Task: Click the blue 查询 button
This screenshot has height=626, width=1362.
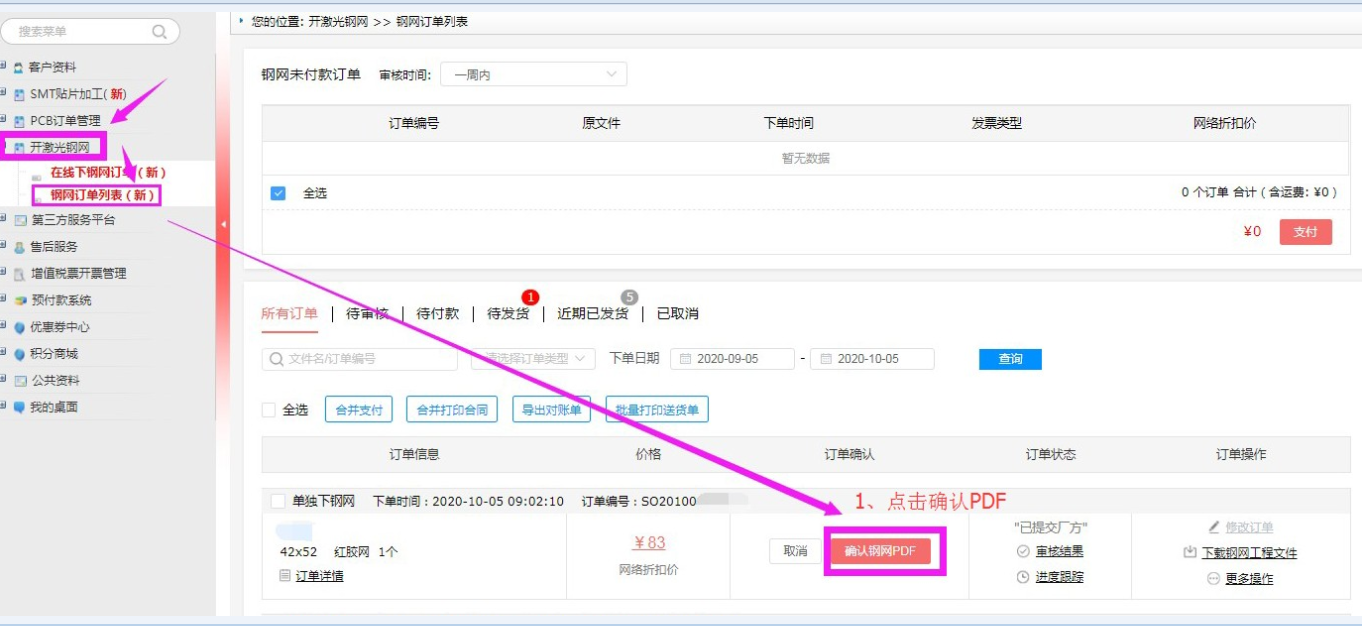Action: (x=1010, y=359)
